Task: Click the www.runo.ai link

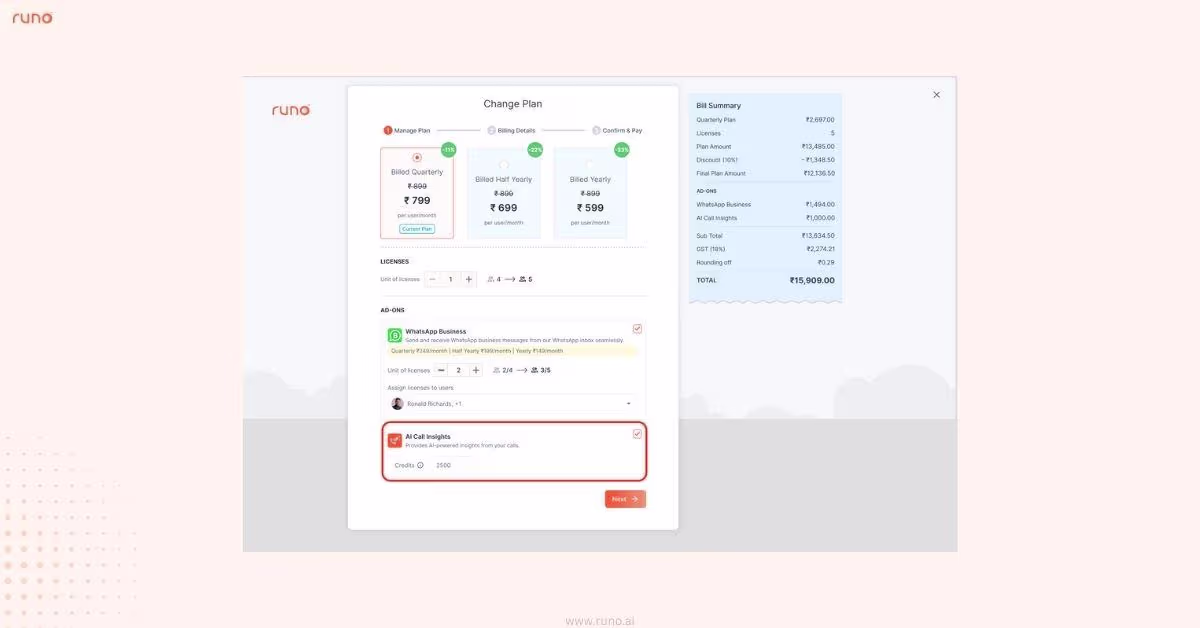Action: [x=599, y=620]
